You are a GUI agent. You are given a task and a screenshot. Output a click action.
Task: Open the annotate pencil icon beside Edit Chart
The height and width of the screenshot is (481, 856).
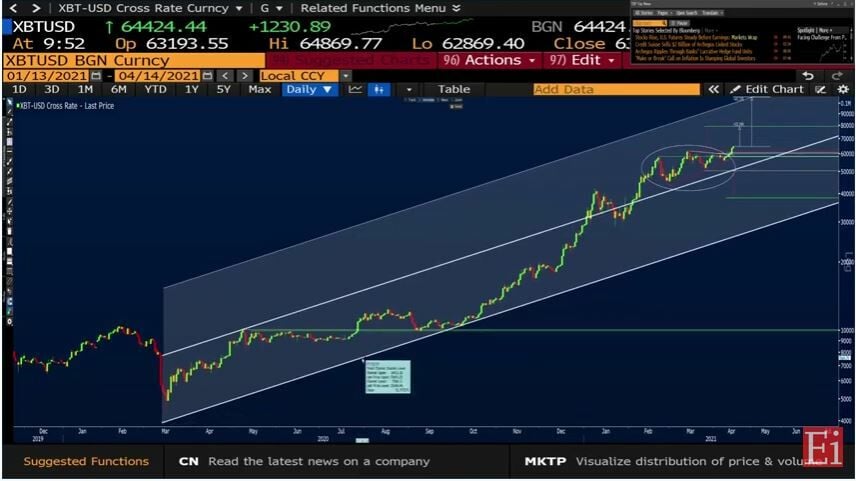click(821, 90)
